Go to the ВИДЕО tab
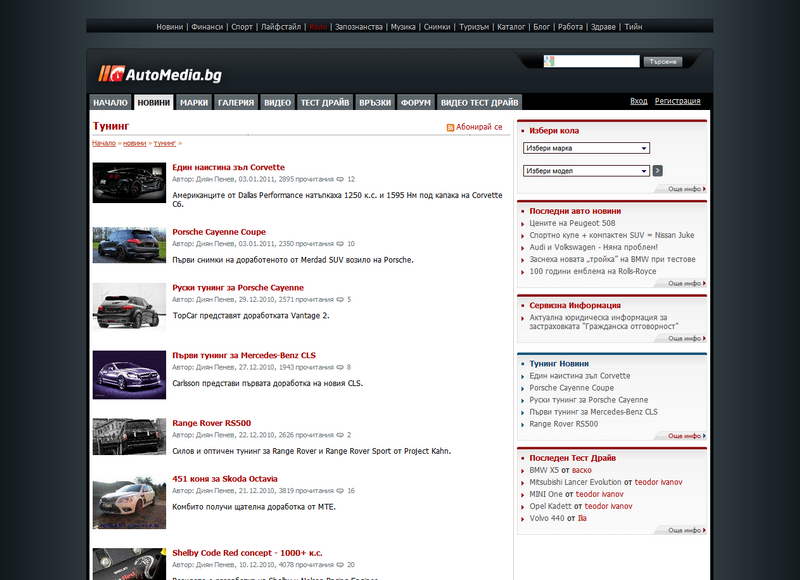Screen dimensions: 800x580 278,103
